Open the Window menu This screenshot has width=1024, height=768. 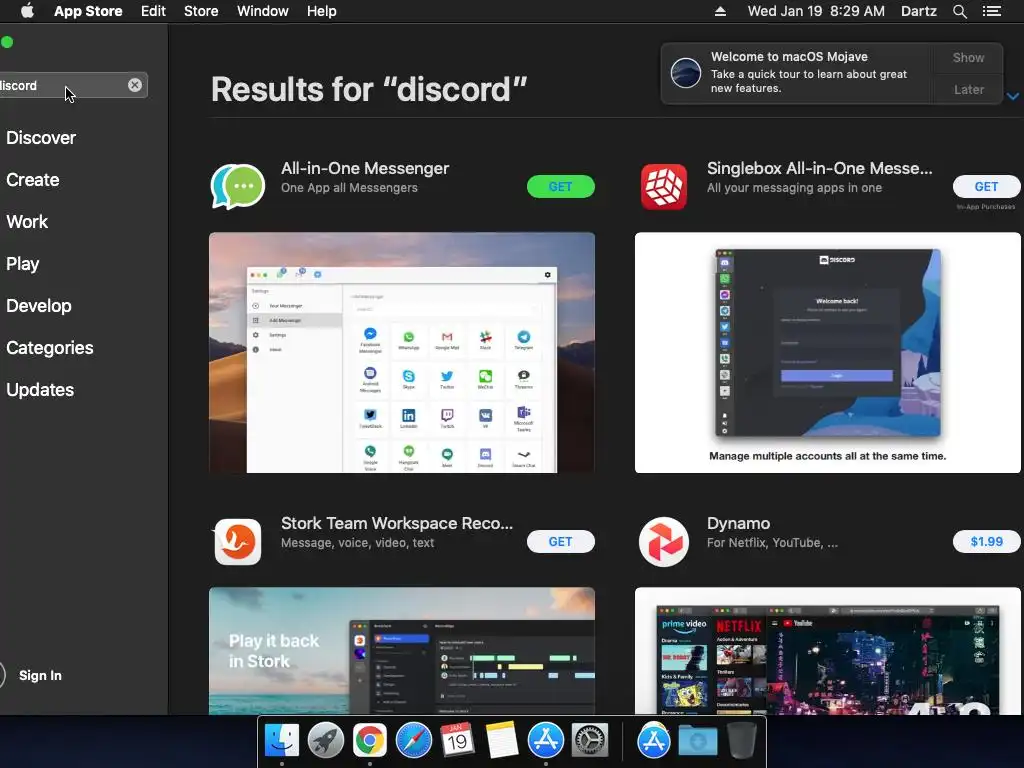click(263, 11)
